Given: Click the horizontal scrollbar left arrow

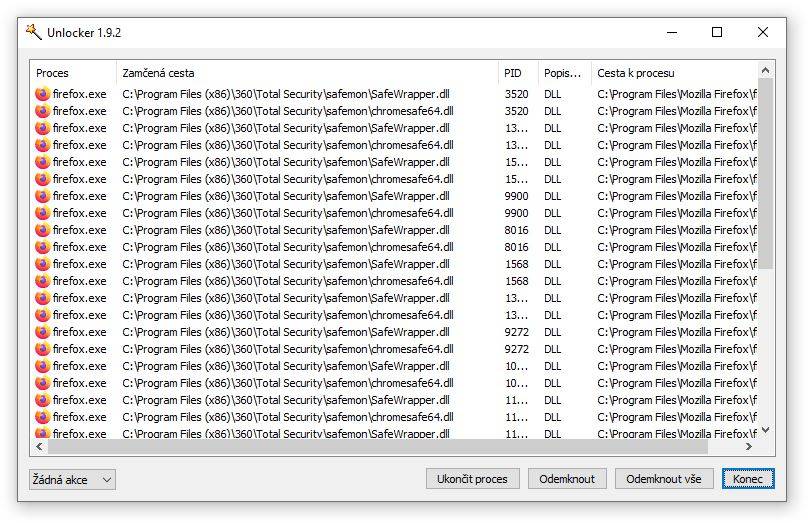Looking at the screenshot, I should tap(39, 446).
